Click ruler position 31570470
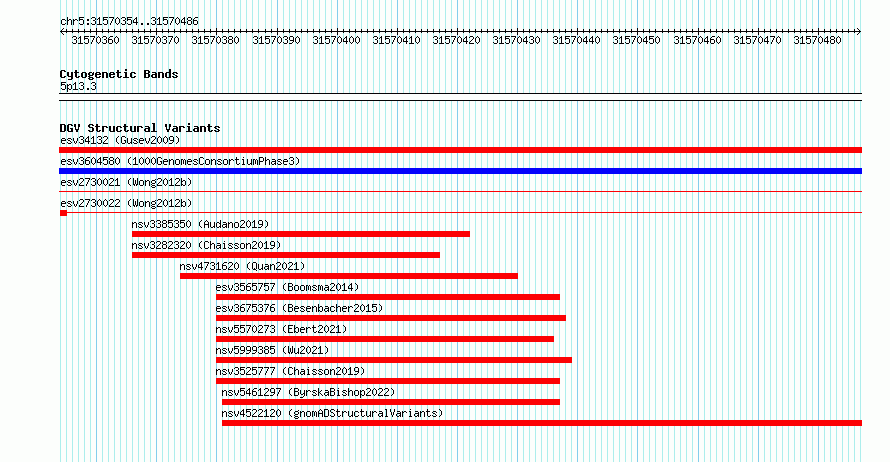This screenshot has width=890, height=462. point(758,40)
